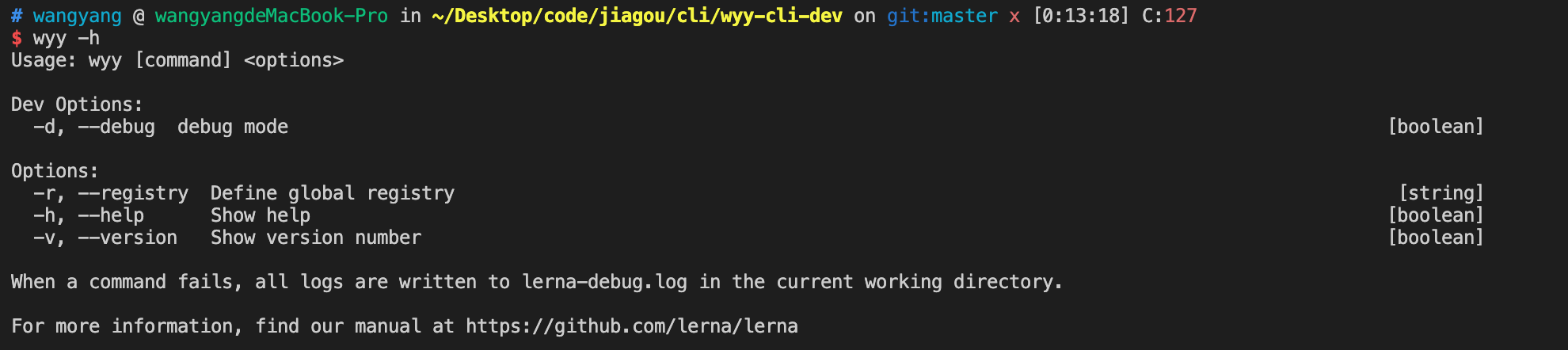Click the [boolean] label for debug

pyautogui.click(x=1436, y=127)
